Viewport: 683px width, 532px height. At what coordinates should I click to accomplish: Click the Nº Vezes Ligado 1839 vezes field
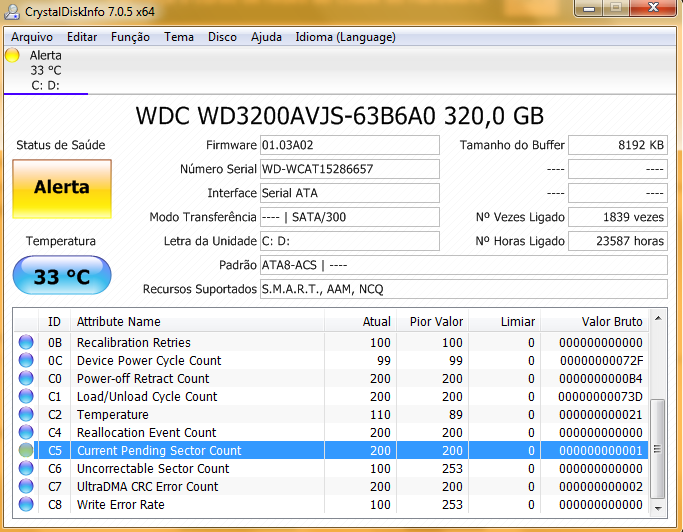click(x=618, y=217)
